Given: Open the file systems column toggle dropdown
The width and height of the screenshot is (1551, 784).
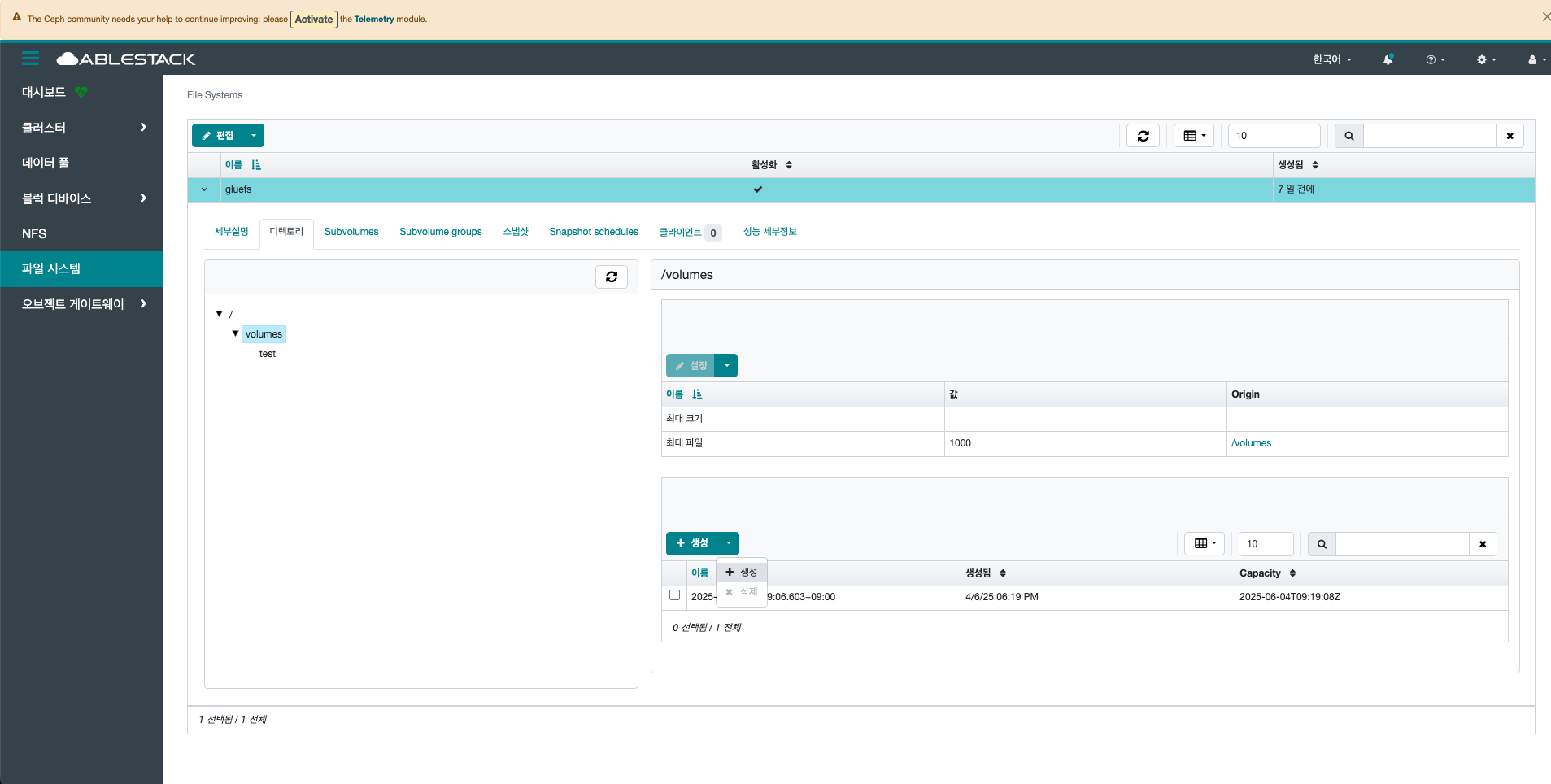Looking at the screenshot, I should 1193,136.
